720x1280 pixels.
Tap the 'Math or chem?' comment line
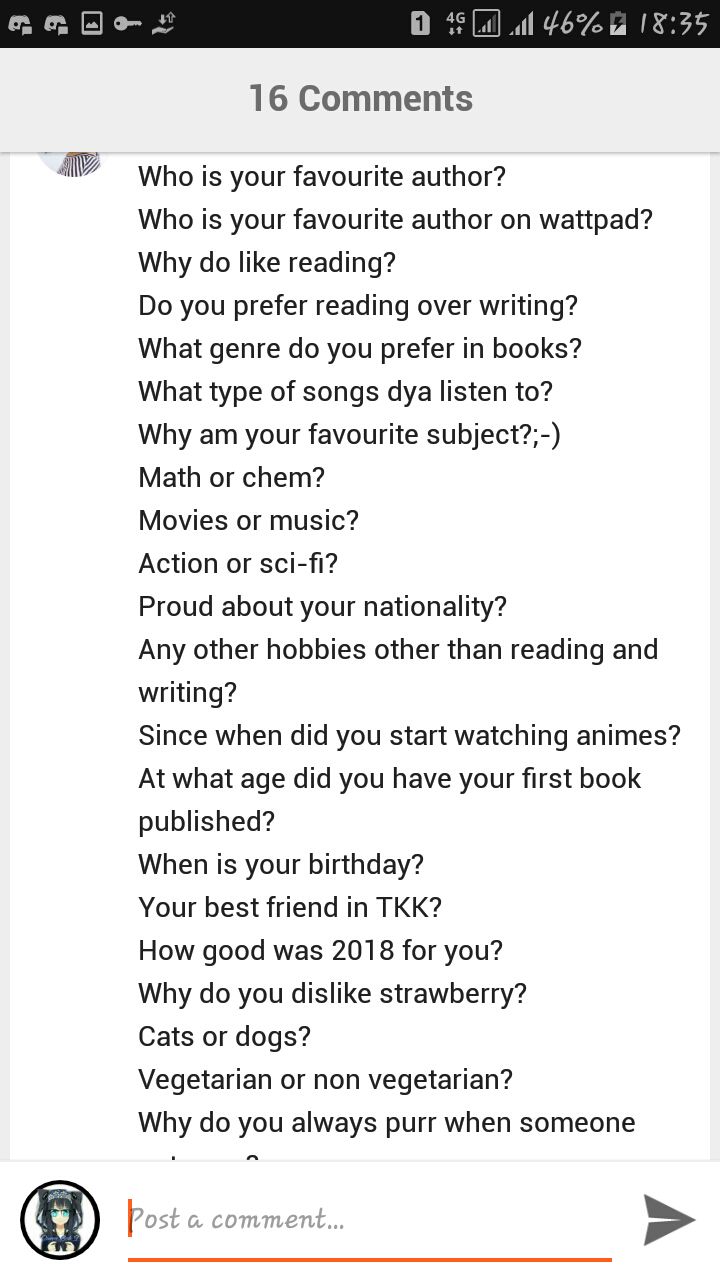(x=232, y=478)
